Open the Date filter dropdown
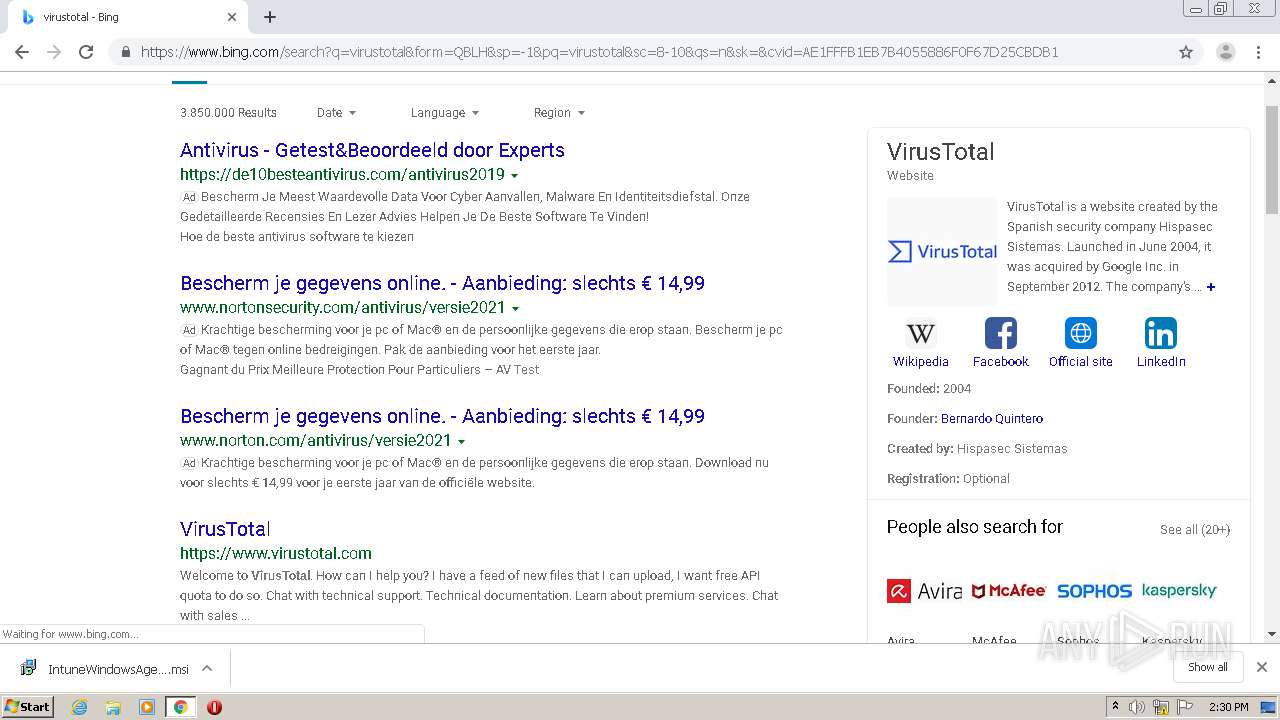 point(336,113)
